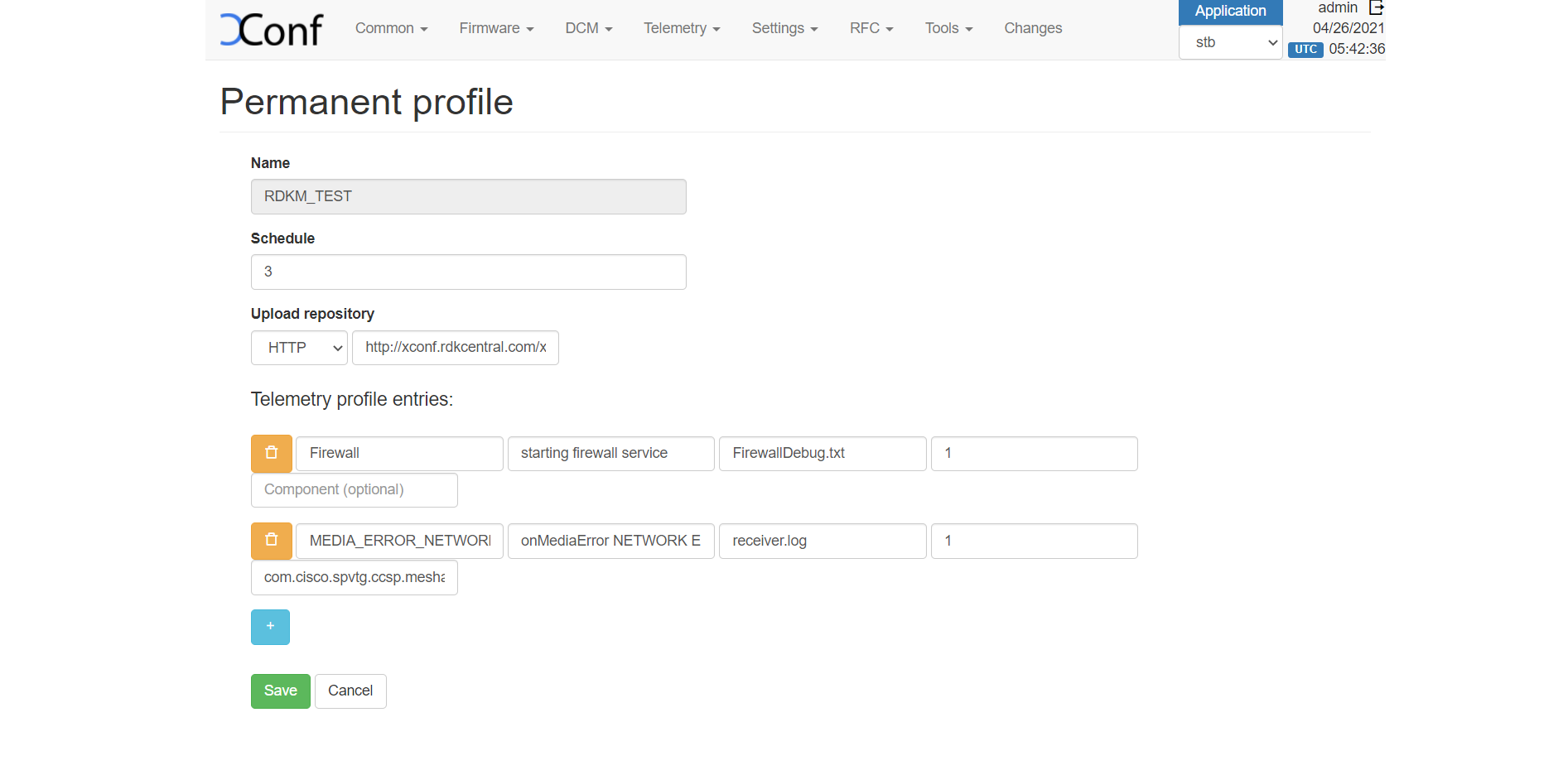This screenshot has width=1568, height=775.
Task: Add a new telemetry profile entry
Action: click(270, 627)
